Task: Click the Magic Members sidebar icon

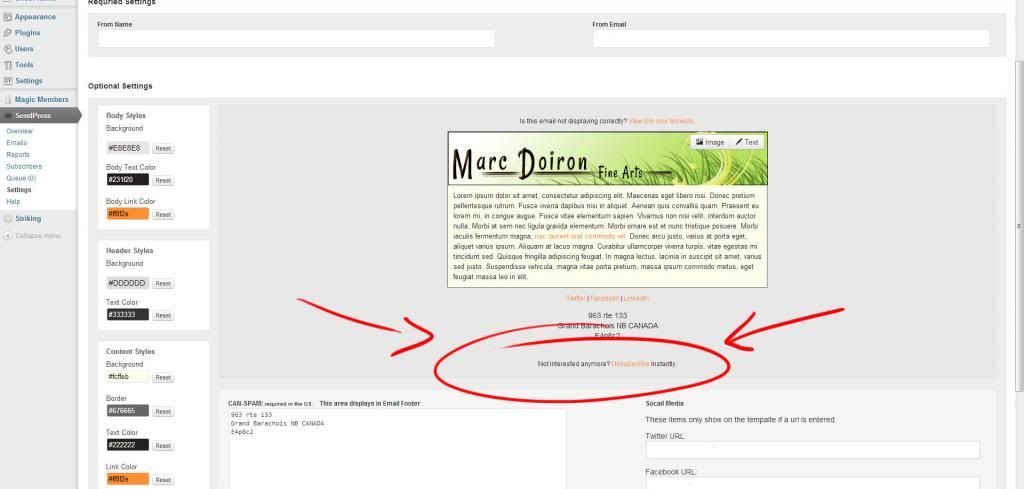Action: pos(8,100)
